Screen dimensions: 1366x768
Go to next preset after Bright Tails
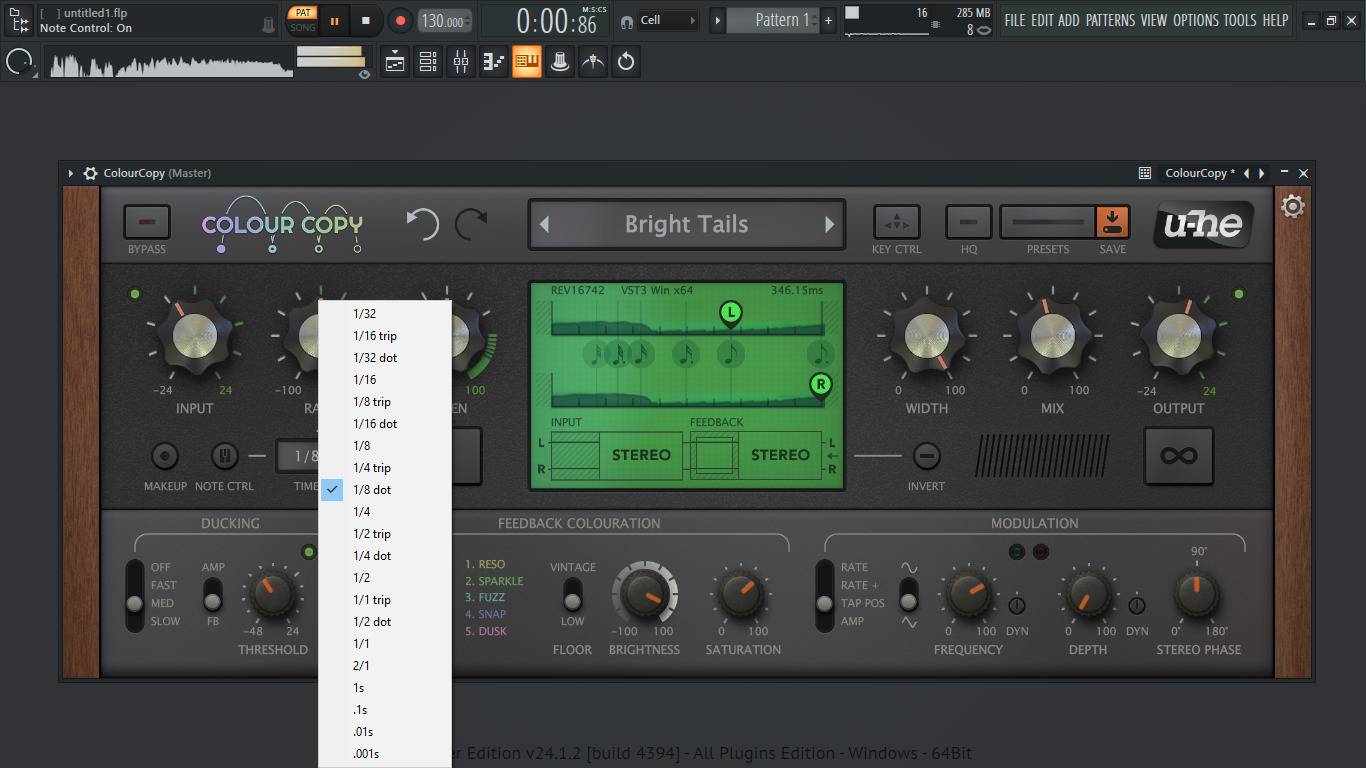(829, 224)
